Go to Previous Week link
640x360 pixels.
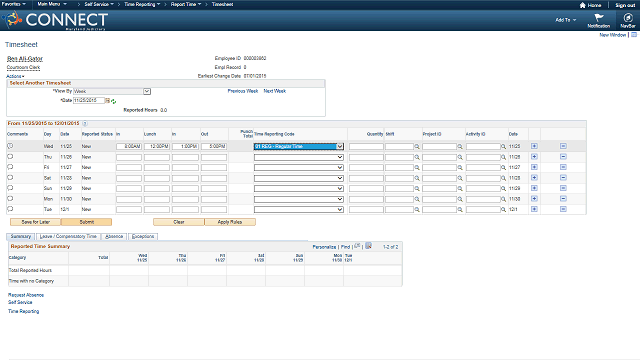pyautogui.click(x=243, y=91)
